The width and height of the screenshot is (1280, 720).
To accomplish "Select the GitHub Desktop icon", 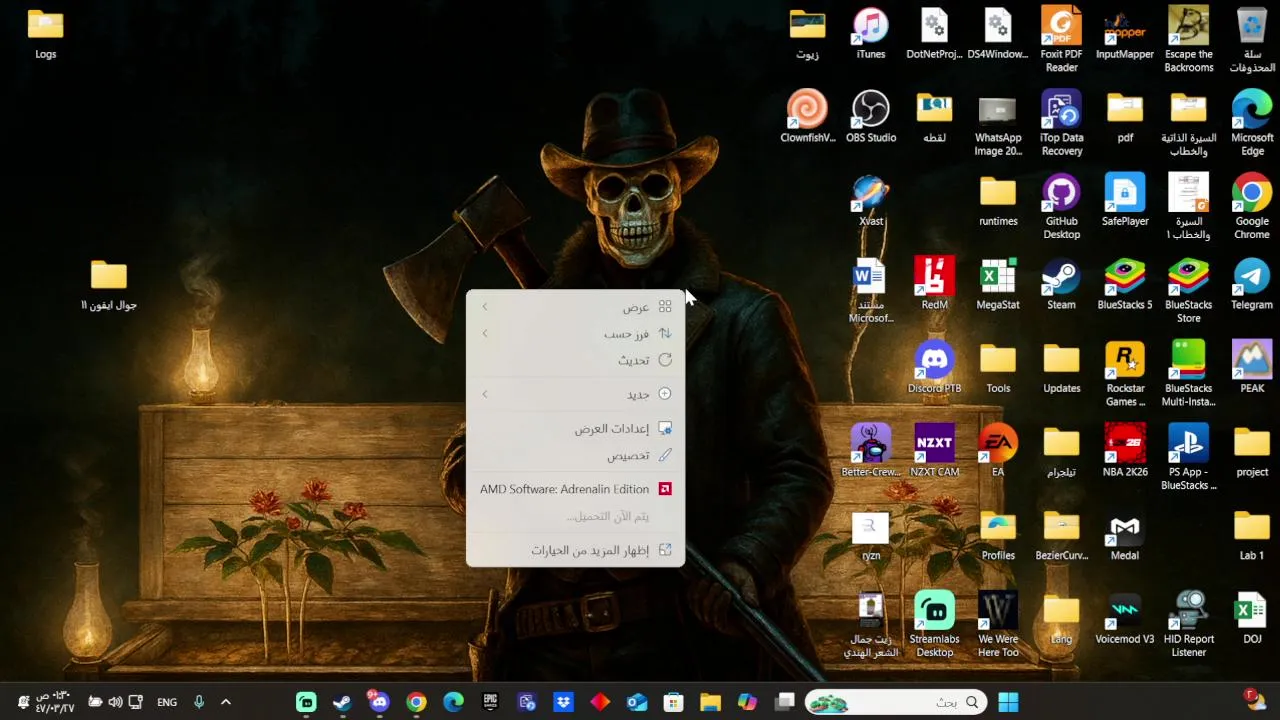I will 1061,207.
